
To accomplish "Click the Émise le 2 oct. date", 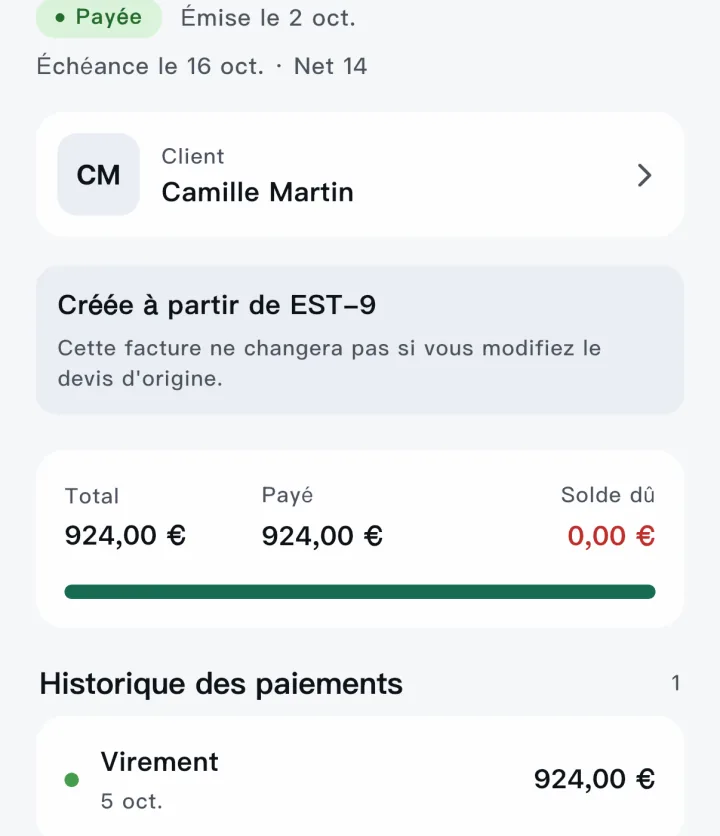I will click(x=268, y=18).
